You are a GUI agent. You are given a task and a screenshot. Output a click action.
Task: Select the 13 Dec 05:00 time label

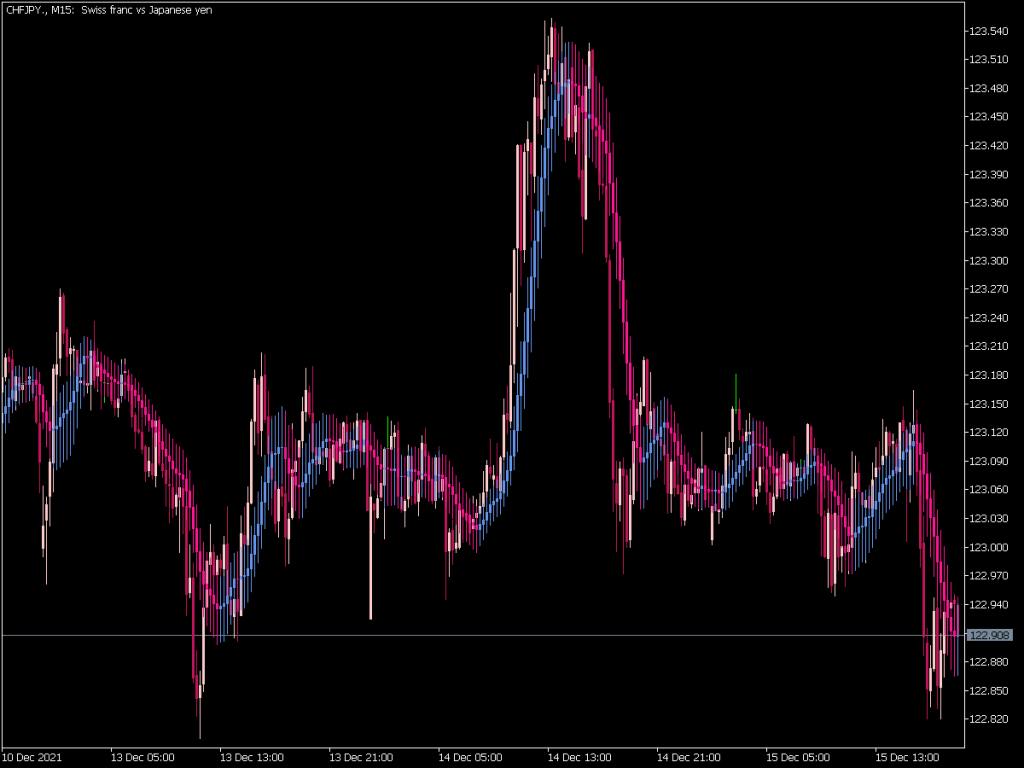pyautogui.click(x=145, y=757)
